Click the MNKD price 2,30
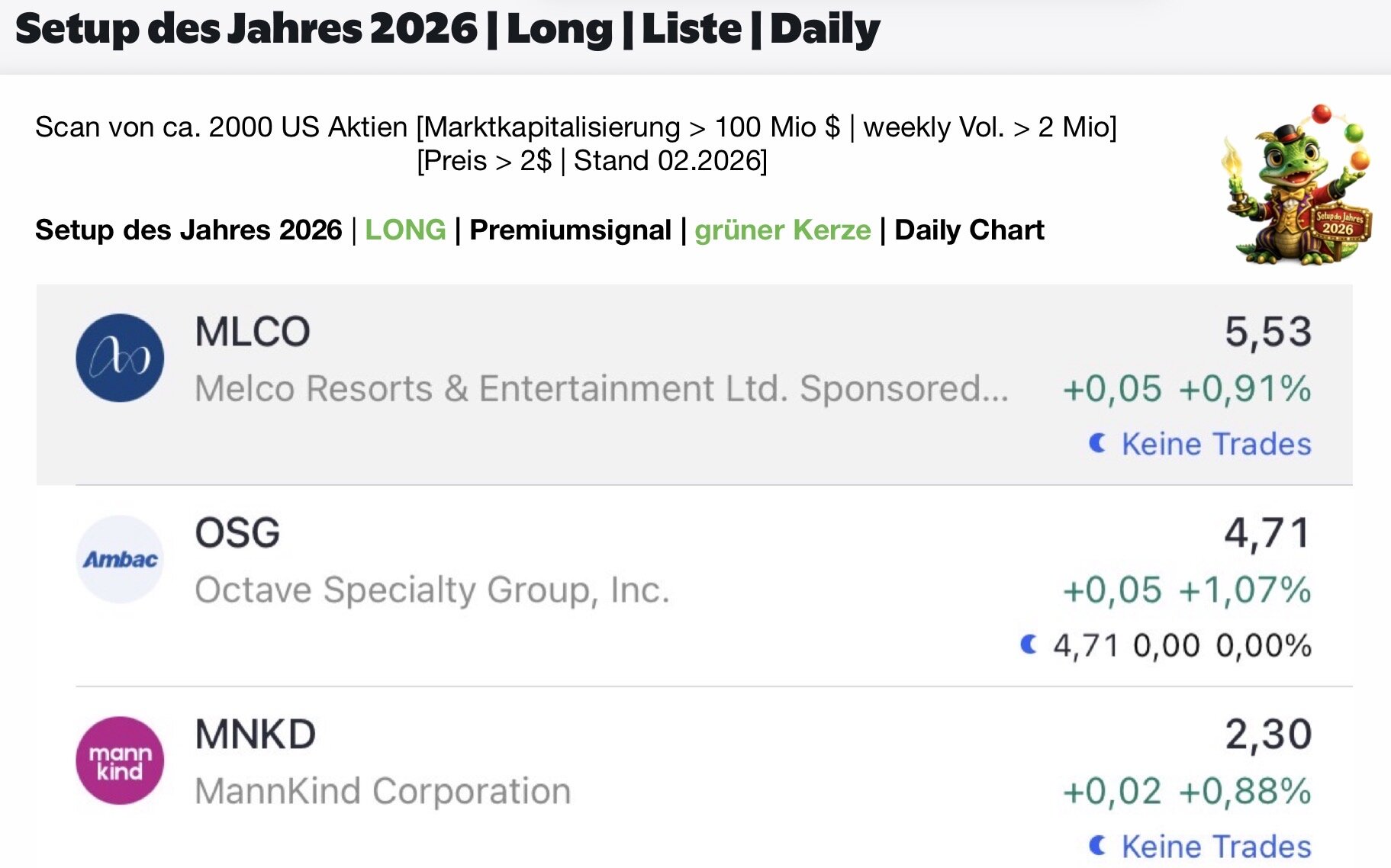The height and width of the screenshot is (868, 1391). [x=1267, y=734]
